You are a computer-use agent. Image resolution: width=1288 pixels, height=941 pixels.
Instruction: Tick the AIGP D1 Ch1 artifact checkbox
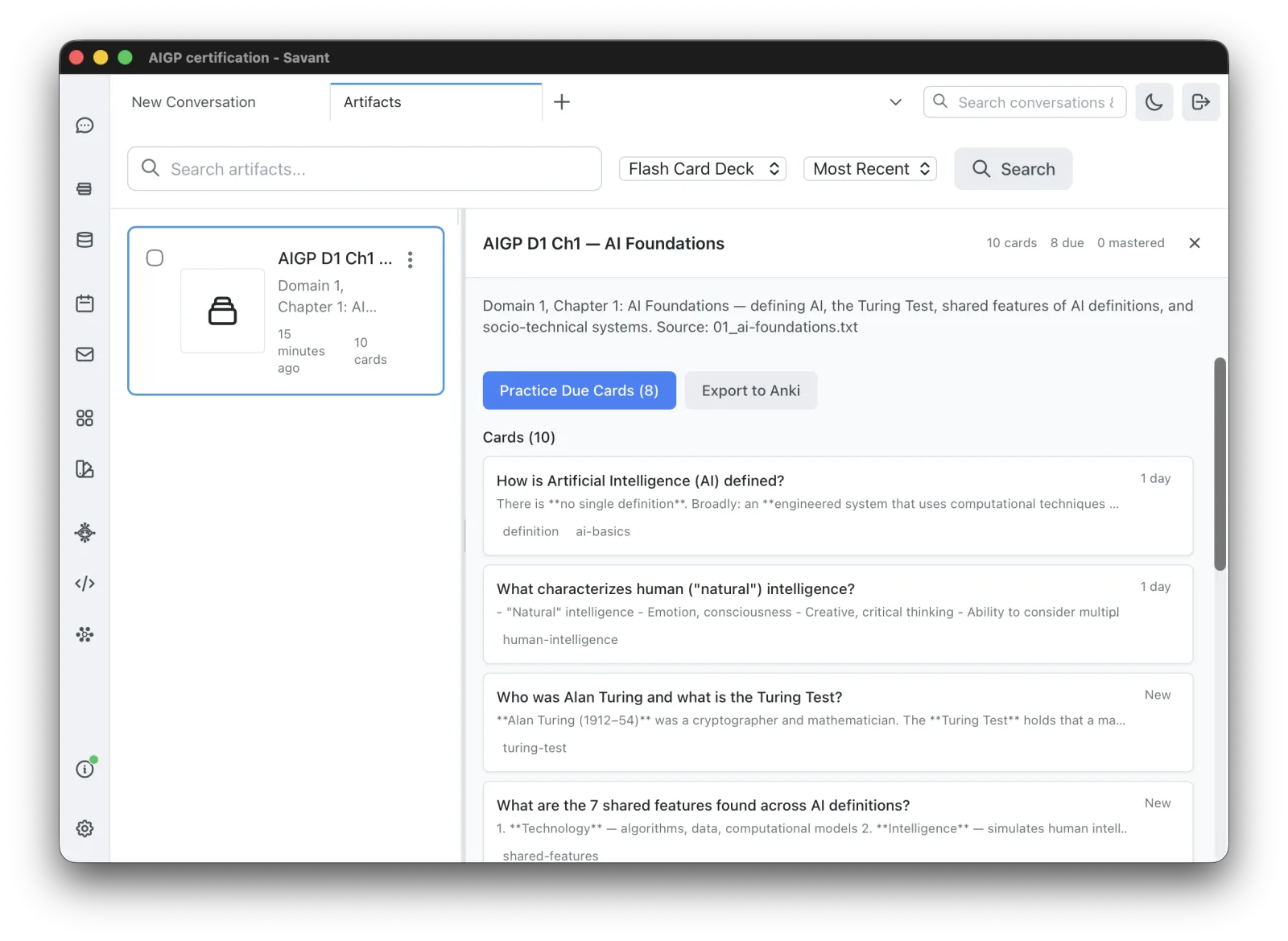tap(155, 258)
